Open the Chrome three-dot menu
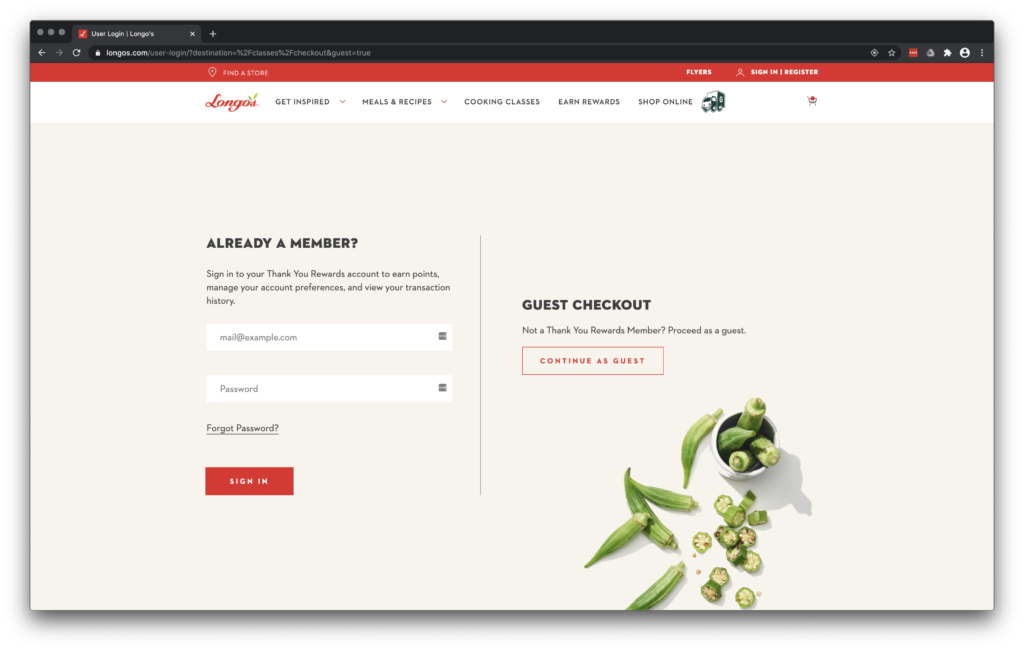Viewport: 1024px width, 650px height. 982,53
